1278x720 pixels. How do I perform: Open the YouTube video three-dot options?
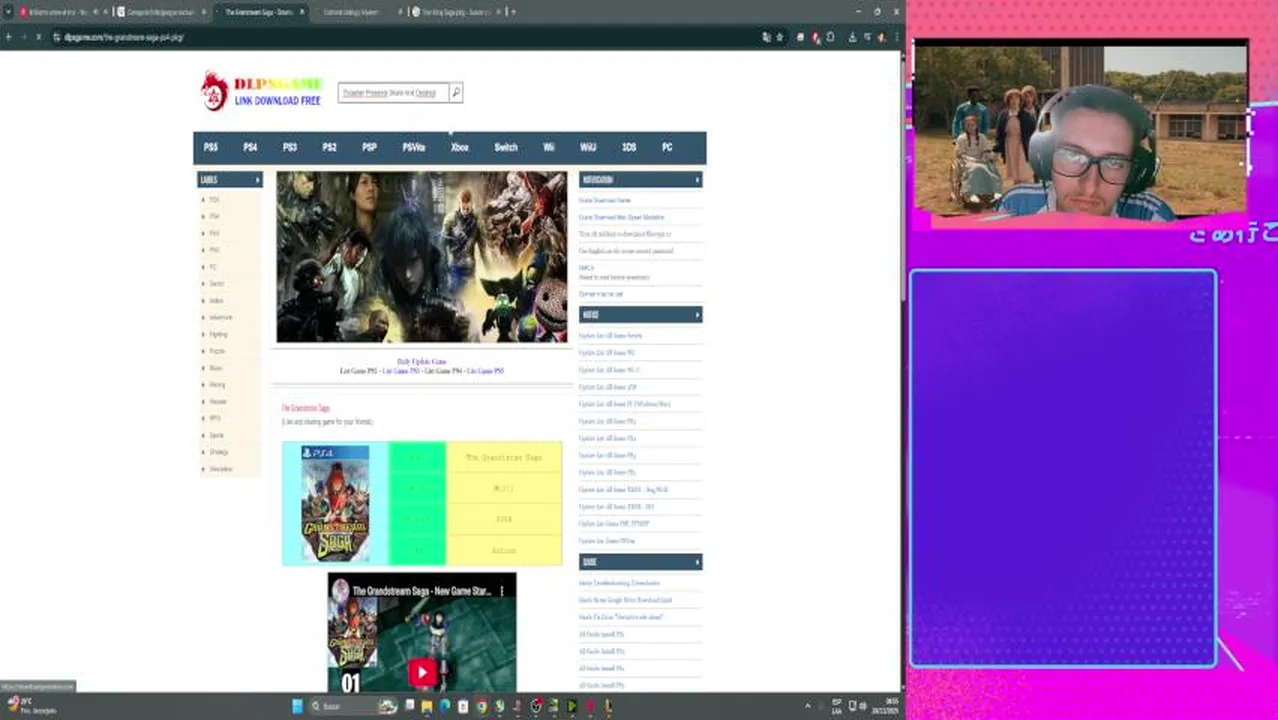coord(502,591)
